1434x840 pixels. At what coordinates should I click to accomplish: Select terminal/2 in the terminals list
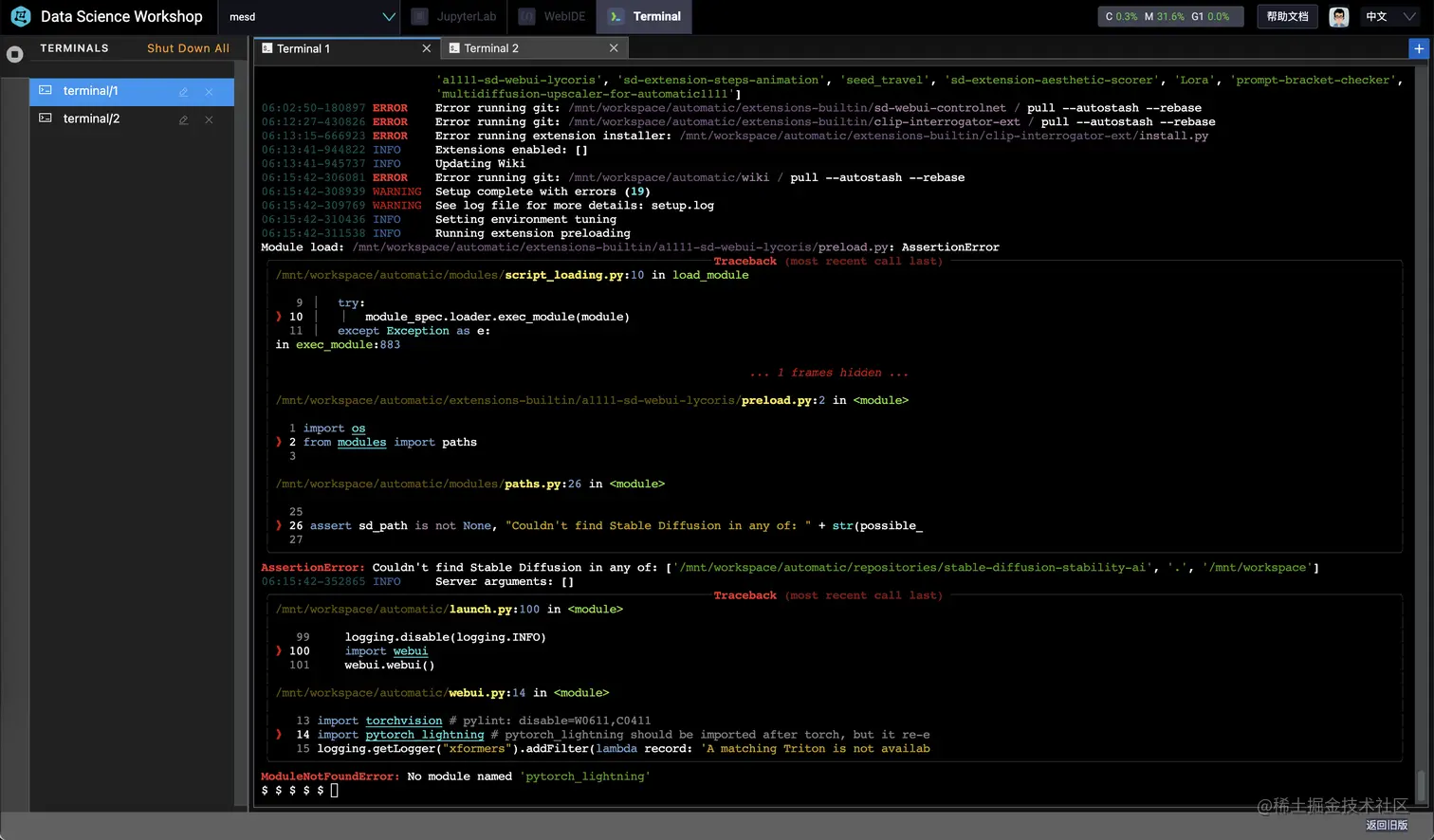tap(91, 119)
